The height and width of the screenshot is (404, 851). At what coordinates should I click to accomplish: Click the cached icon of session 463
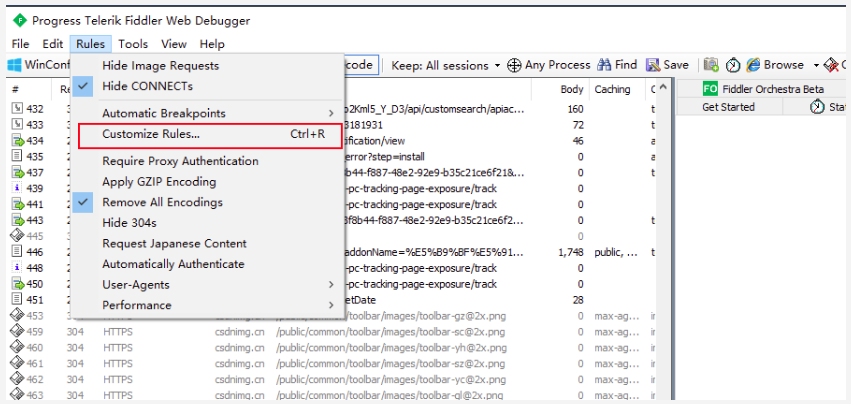[x=17, y=394]
